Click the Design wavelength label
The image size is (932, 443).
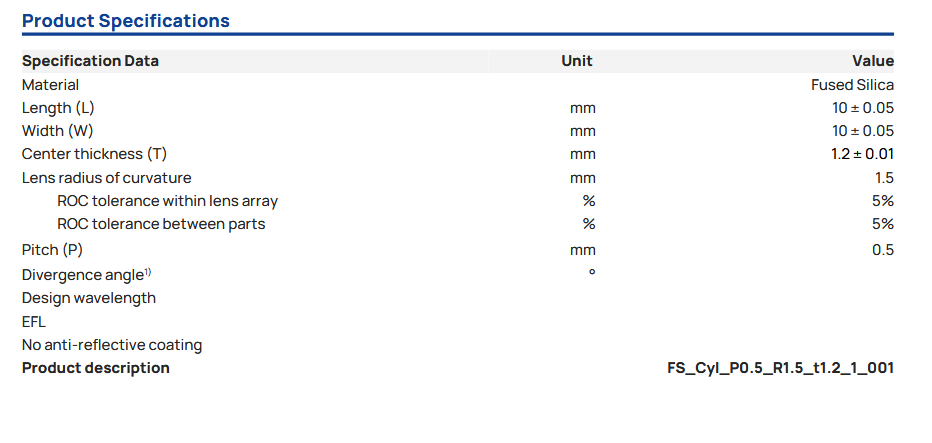[x=89, y=298]
